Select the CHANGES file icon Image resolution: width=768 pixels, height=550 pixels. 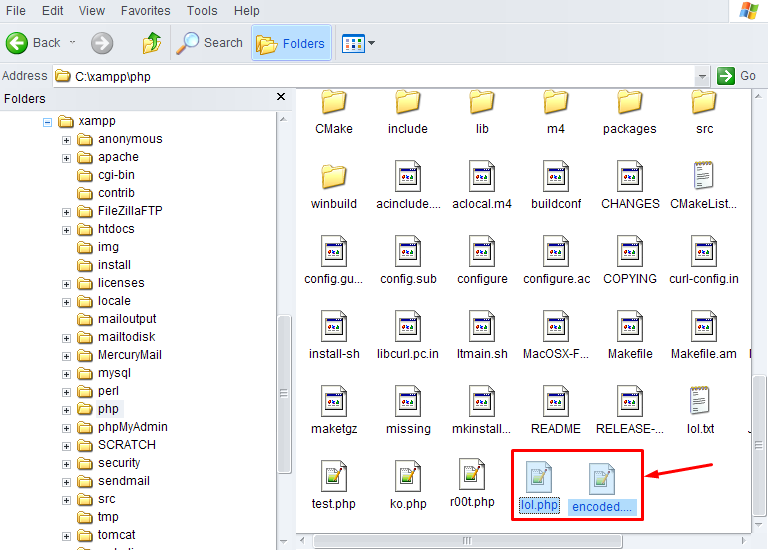tap(630, 176)
